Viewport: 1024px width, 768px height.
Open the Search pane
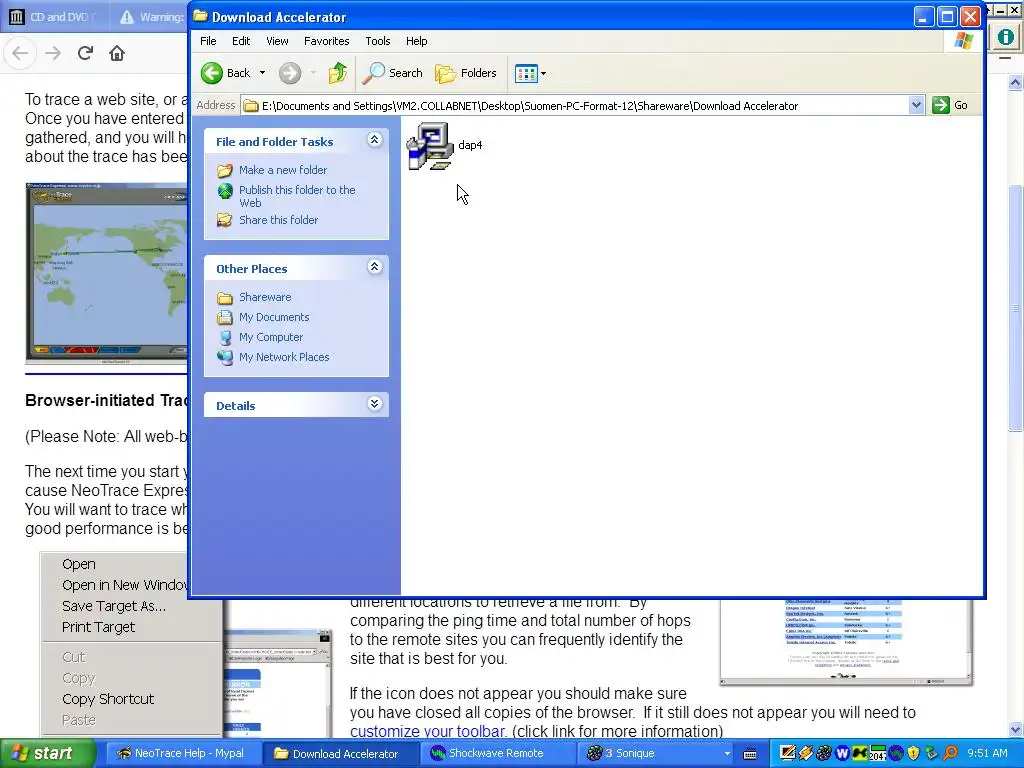click(x=392, y=73)
